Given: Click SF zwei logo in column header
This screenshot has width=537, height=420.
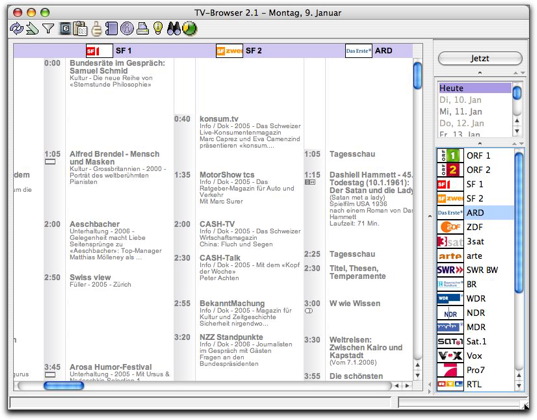Looking at the screenshot, I should 229,51.
